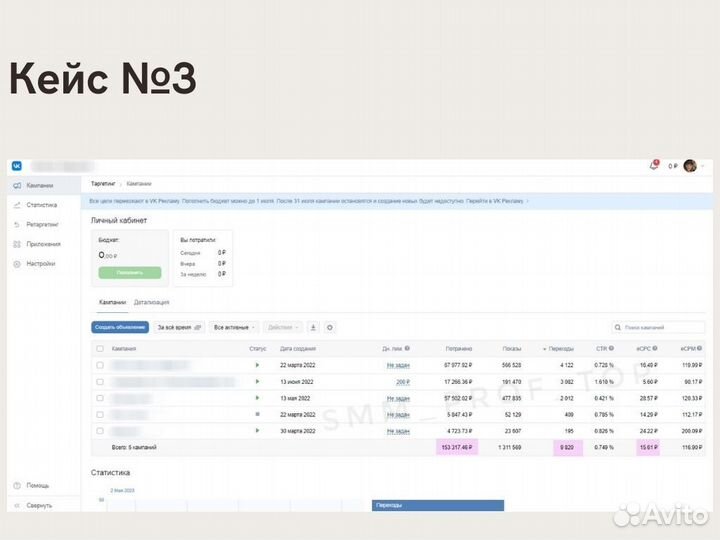Toggle the select-all checkbox in table header
The height and width of the screenshot is (540, 720).
tap(99, 349)
